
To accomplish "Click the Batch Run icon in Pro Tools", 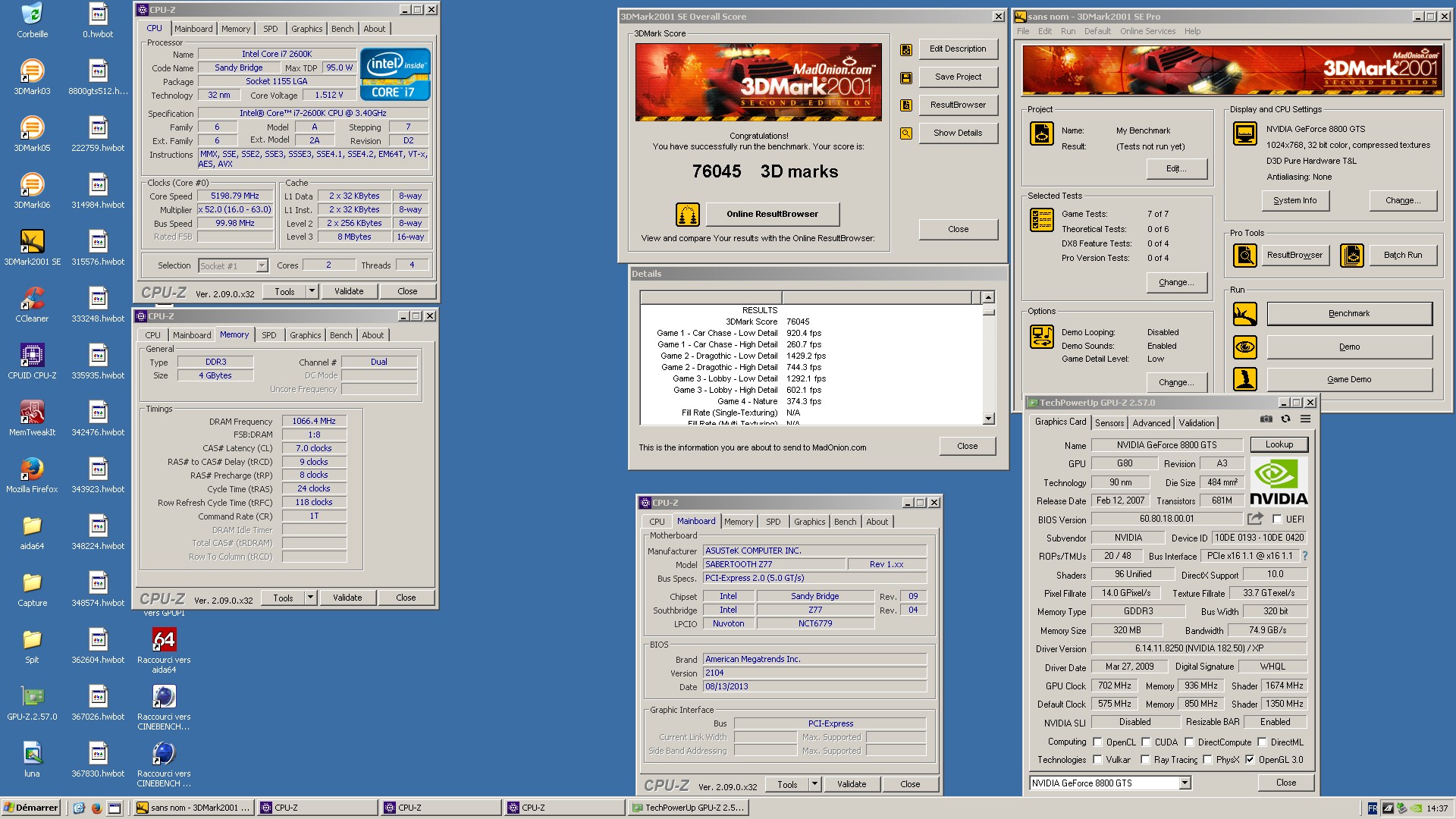I will tap(1352, 256).
